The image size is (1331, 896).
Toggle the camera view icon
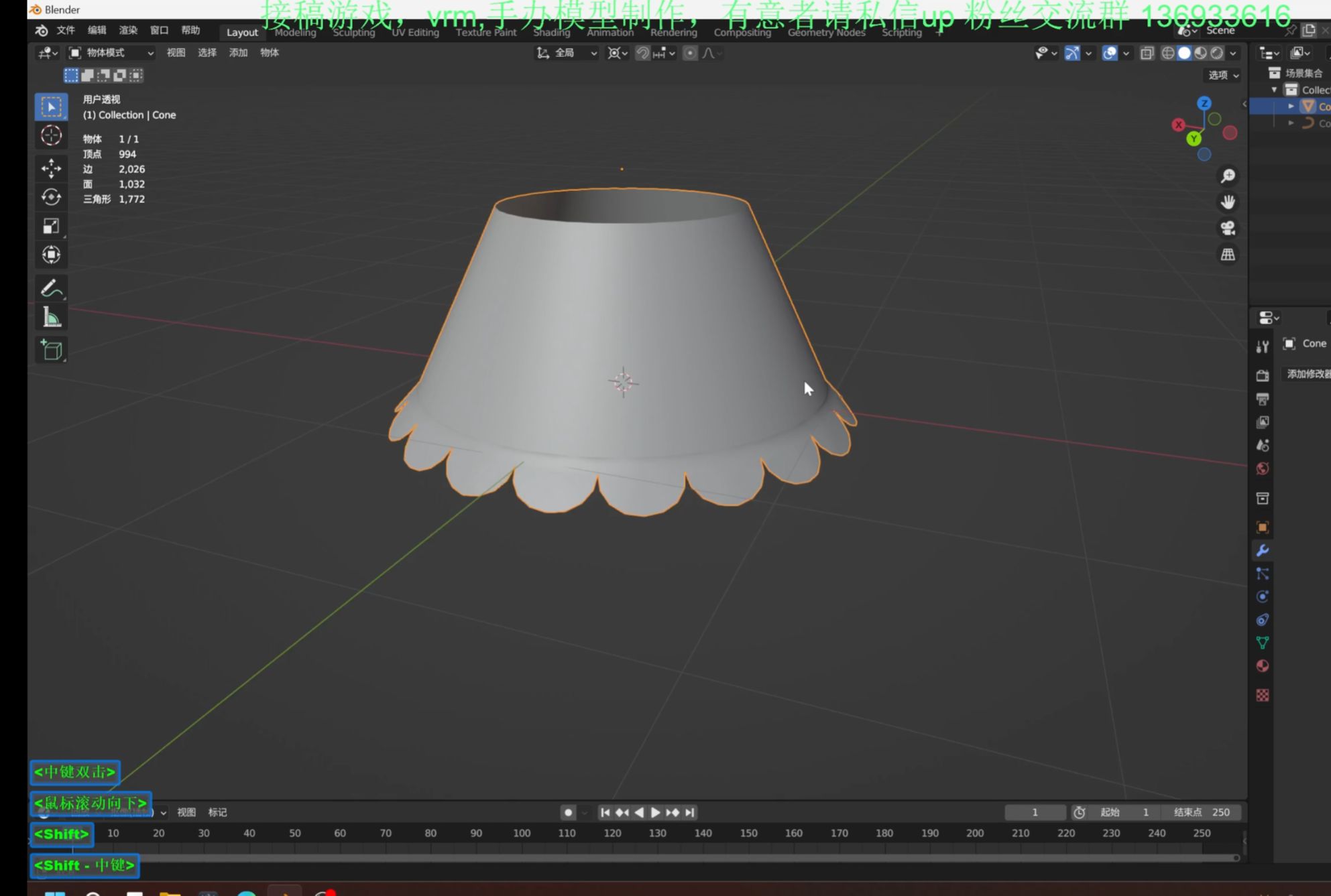pyautogui.click(x=1228, y=228)
